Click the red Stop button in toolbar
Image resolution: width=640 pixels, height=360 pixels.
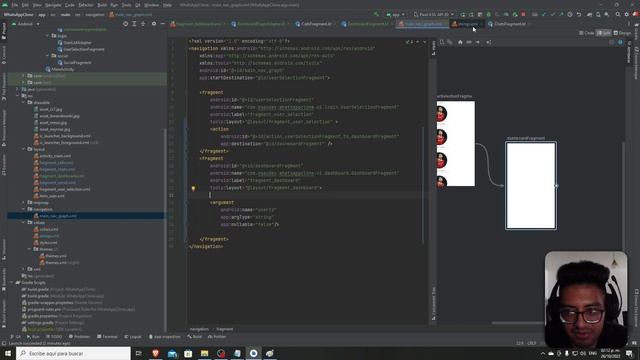[x=523, y=14]
